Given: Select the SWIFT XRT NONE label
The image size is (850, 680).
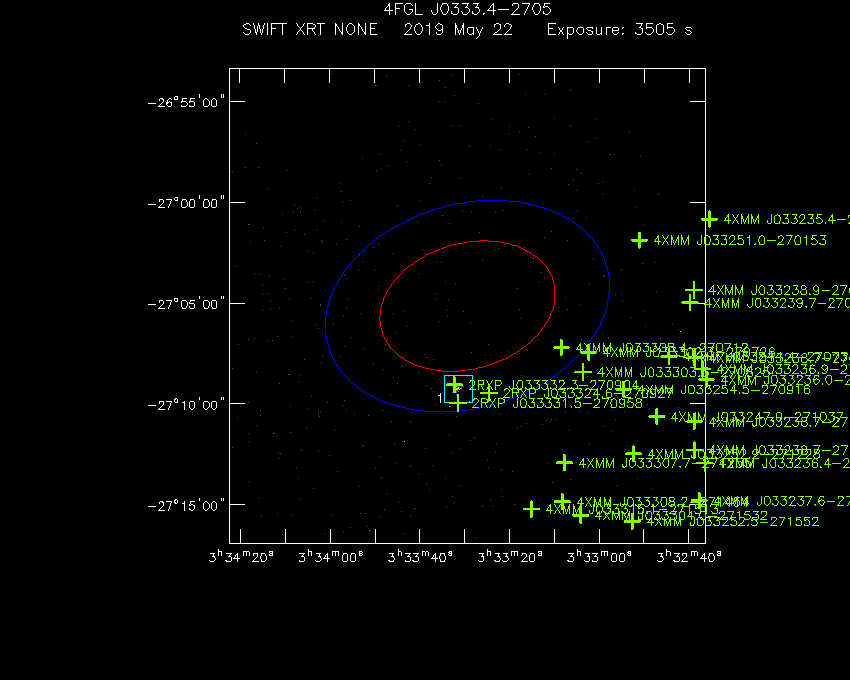Looking at the screenshot, I should (x=310, y=29).
